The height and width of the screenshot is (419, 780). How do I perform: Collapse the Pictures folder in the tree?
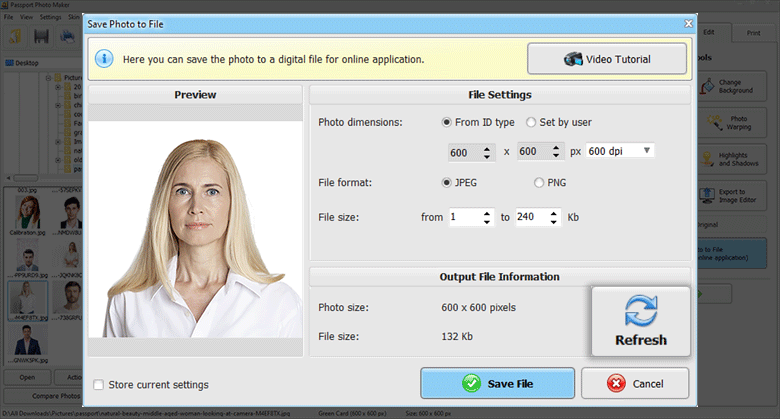click(48, 78)
